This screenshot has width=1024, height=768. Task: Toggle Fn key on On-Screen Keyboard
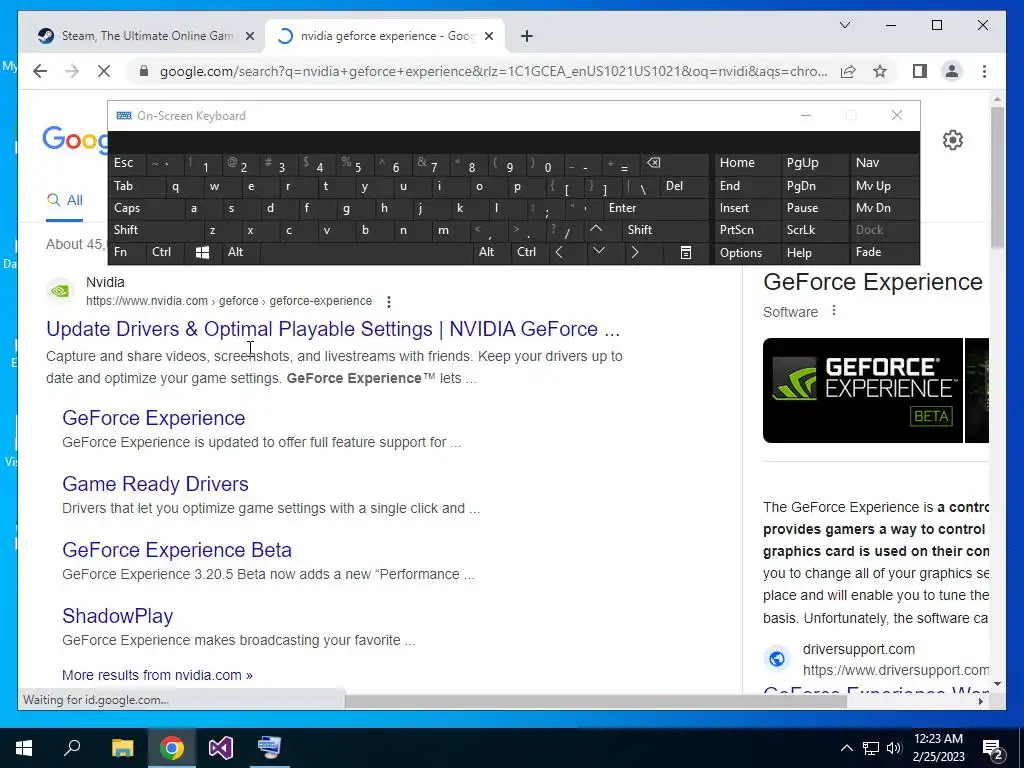[127, 252]
